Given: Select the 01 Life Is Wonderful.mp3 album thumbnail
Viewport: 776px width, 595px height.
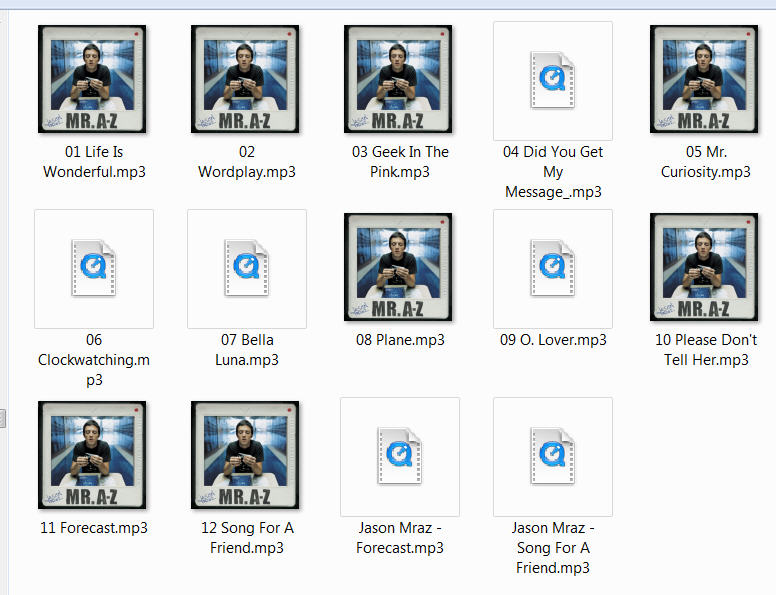Looking at the screenshot, I should (x=92, y=79).
